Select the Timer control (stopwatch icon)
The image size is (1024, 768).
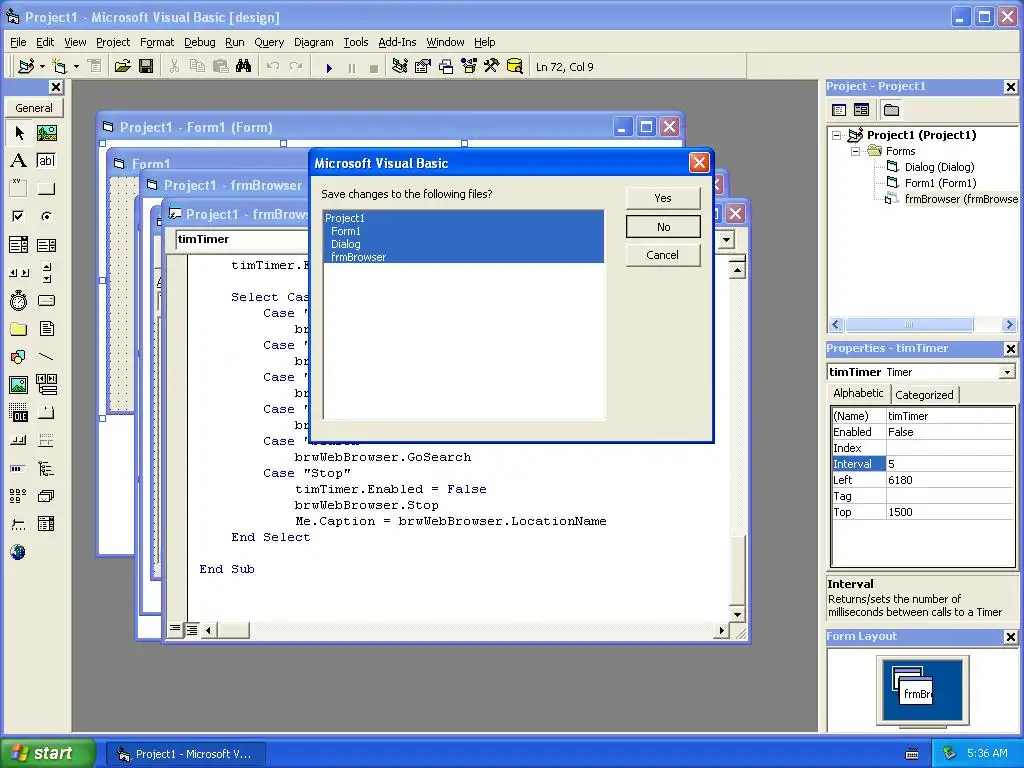[x=19, y=300]
